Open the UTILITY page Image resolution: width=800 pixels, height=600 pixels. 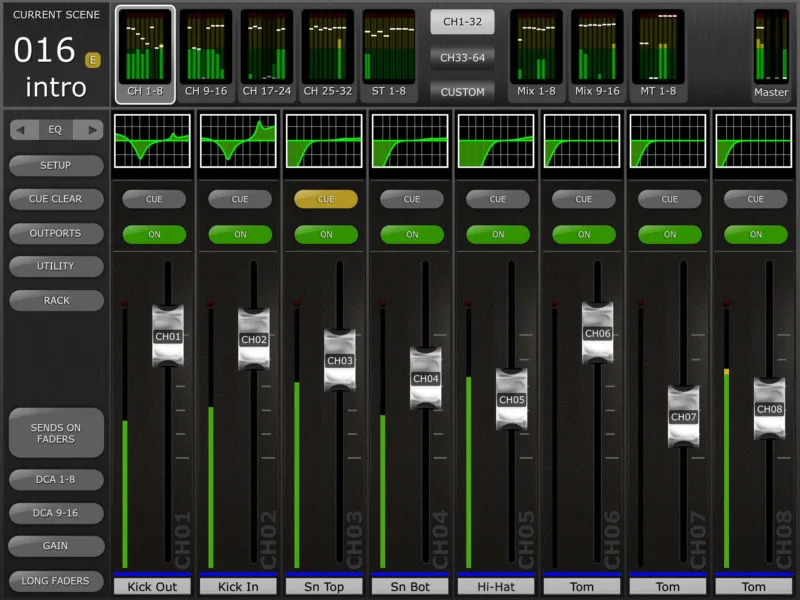click(56, 266)
